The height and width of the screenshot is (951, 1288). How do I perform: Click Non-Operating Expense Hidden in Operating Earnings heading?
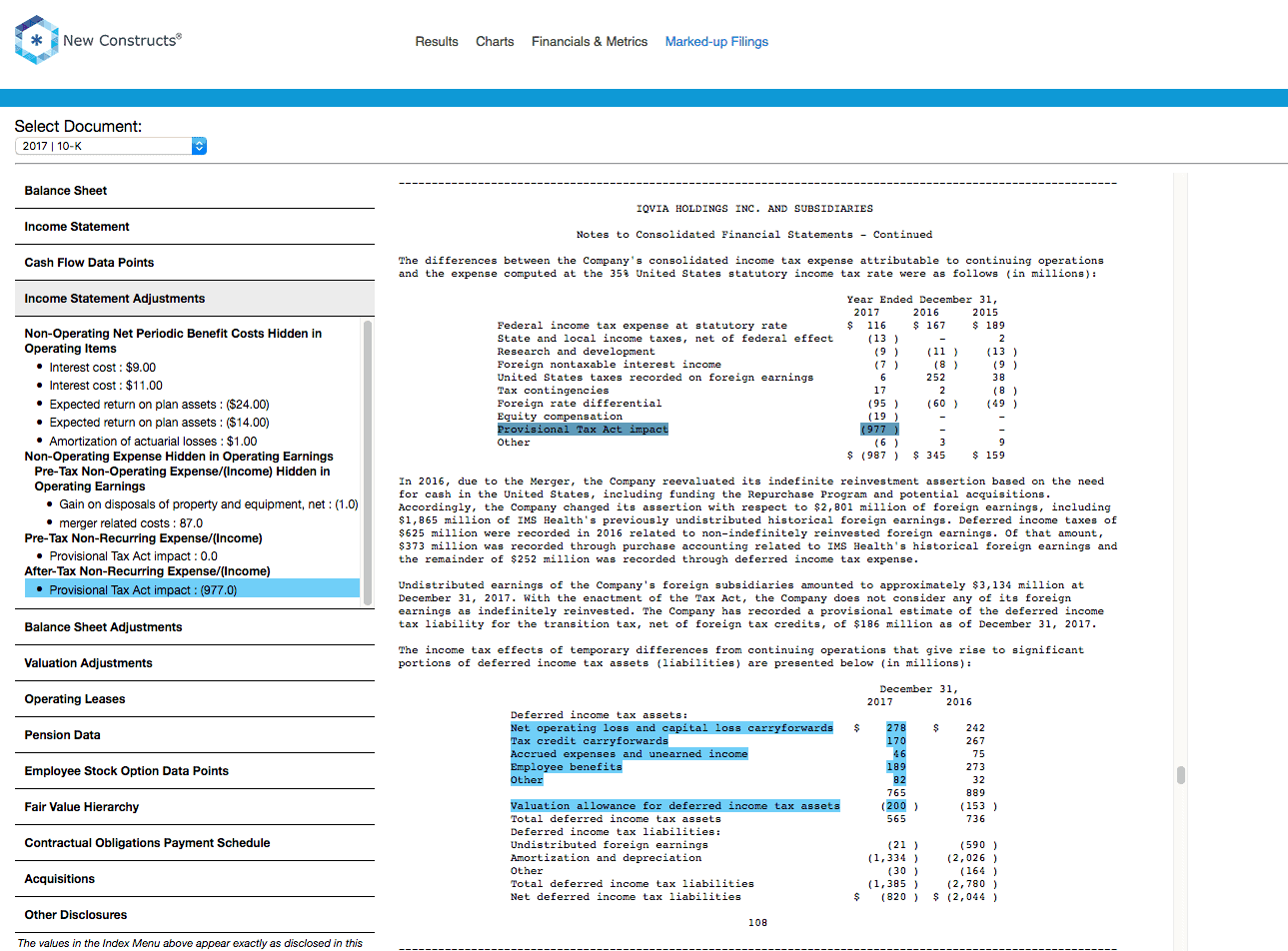[x=179, y=457]
